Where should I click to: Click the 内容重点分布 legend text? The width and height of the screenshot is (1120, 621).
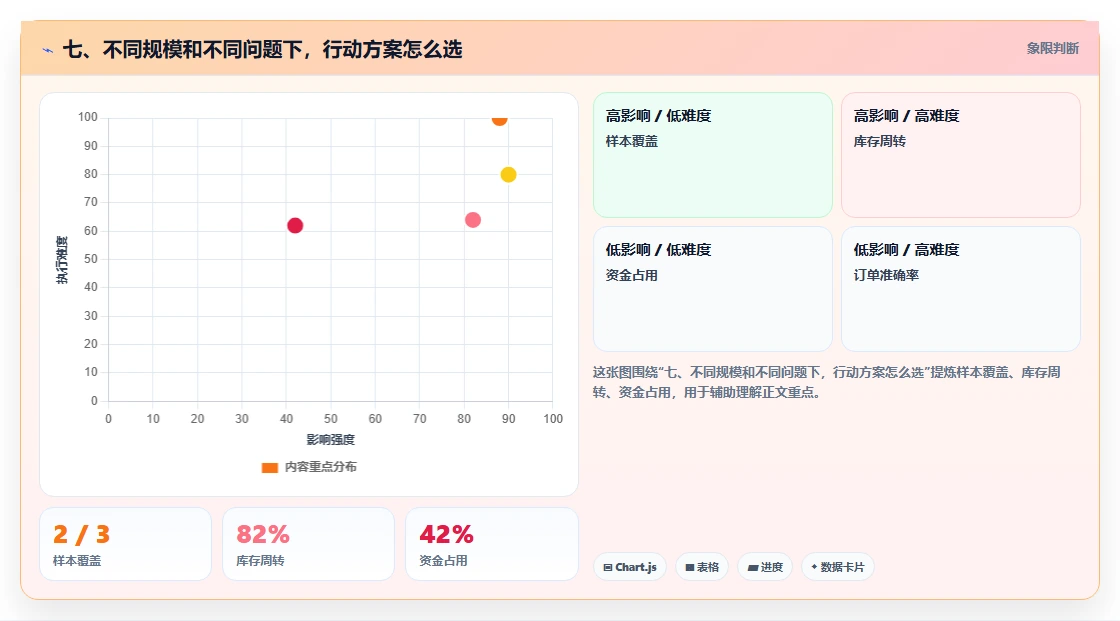point(321,467)
